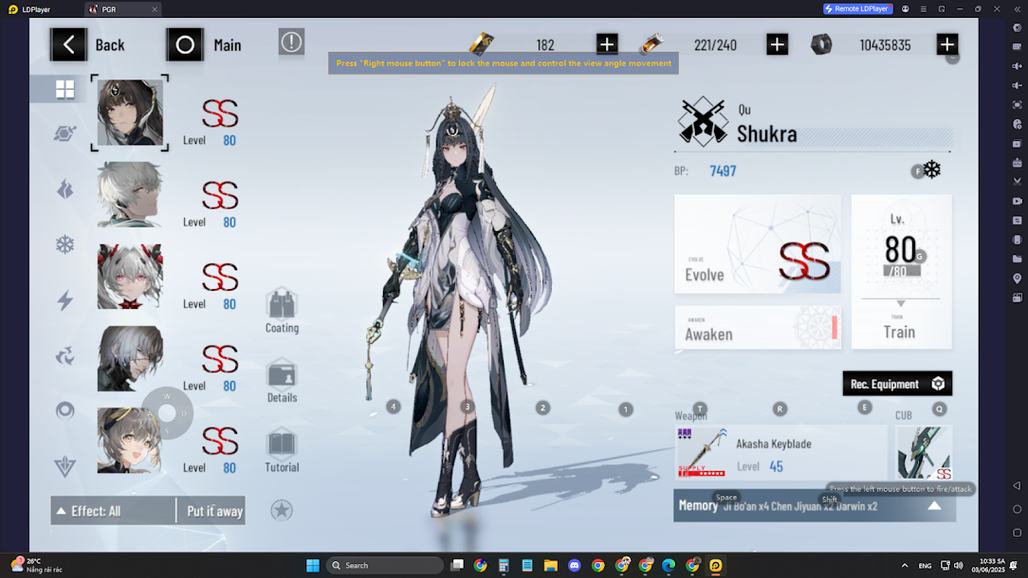Show all characters with the grid filter
Viewport: 1028px width, 578px height.
coord(65,89)
